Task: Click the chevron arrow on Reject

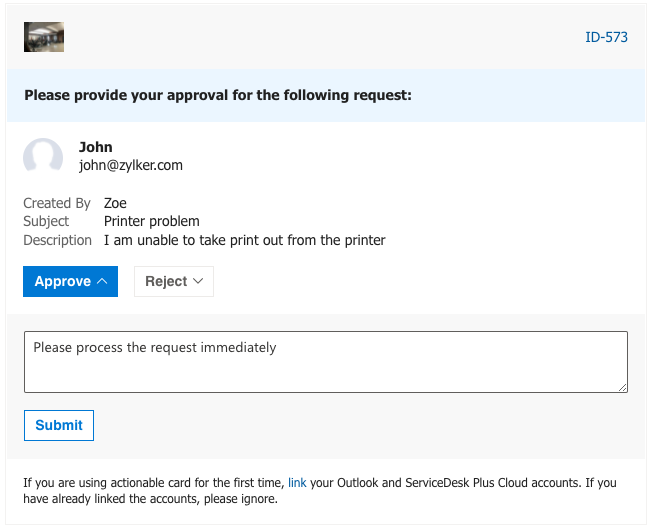Action: click(x=198, y=281)
